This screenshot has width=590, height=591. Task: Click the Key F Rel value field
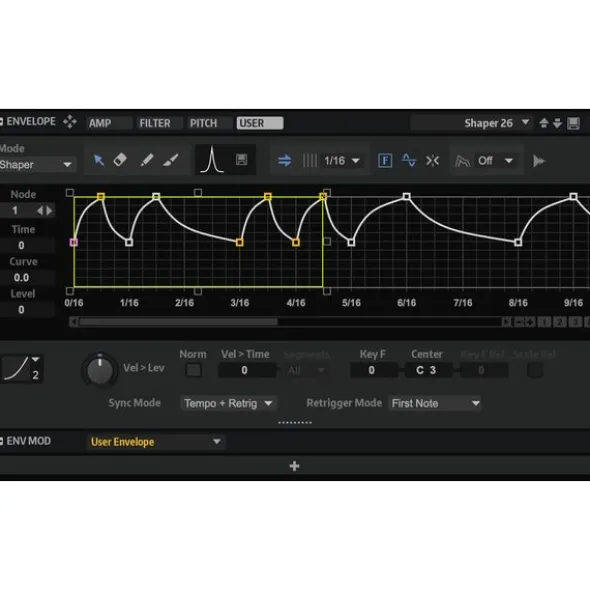click(483, 371)
